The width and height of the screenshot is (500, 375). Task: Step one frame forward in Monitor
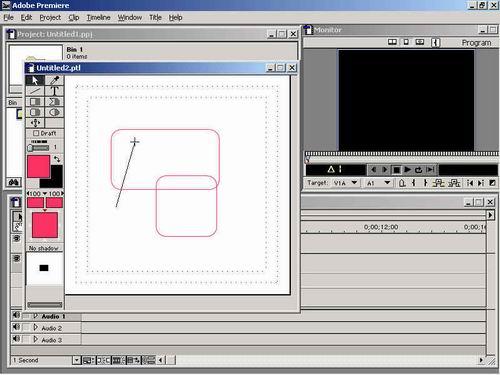click(385, 170)
